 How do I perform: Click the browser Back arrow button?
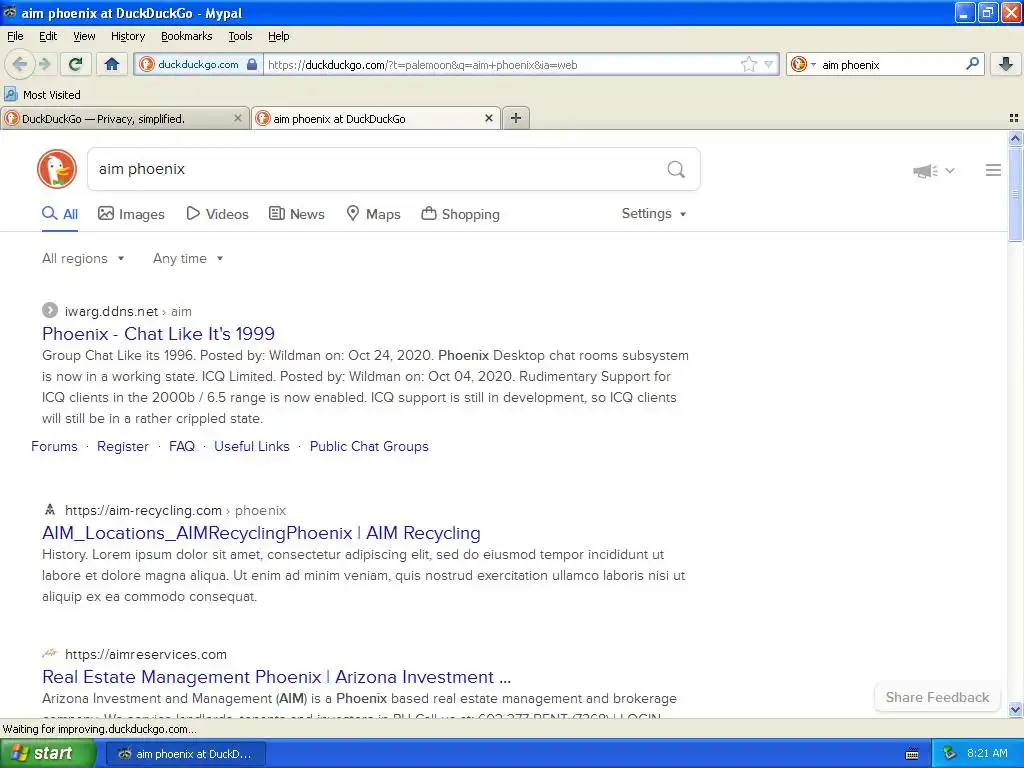(19, 64)
